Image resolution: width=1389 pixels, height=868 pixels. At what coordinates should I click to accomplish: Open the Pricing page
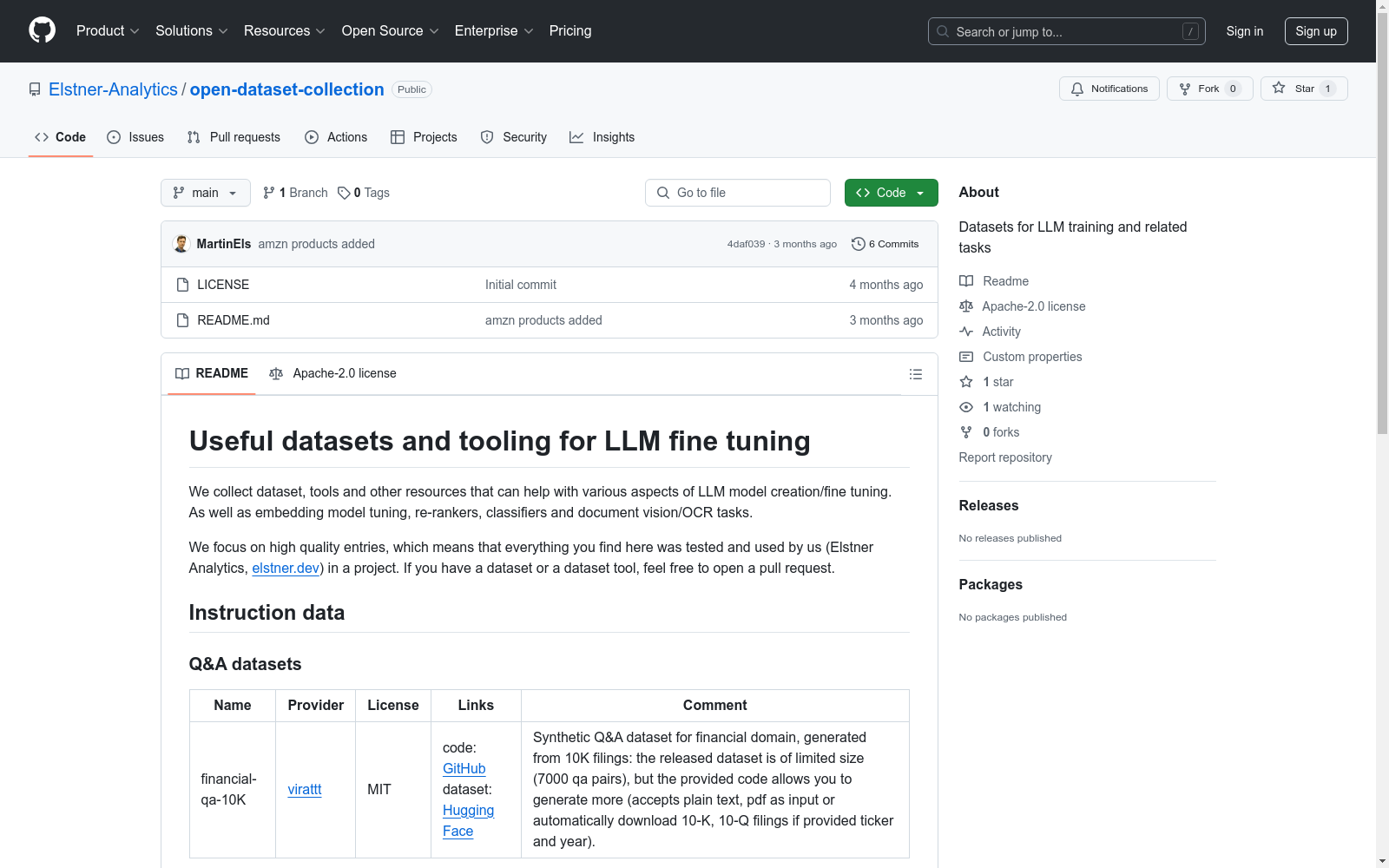point(570,31)
